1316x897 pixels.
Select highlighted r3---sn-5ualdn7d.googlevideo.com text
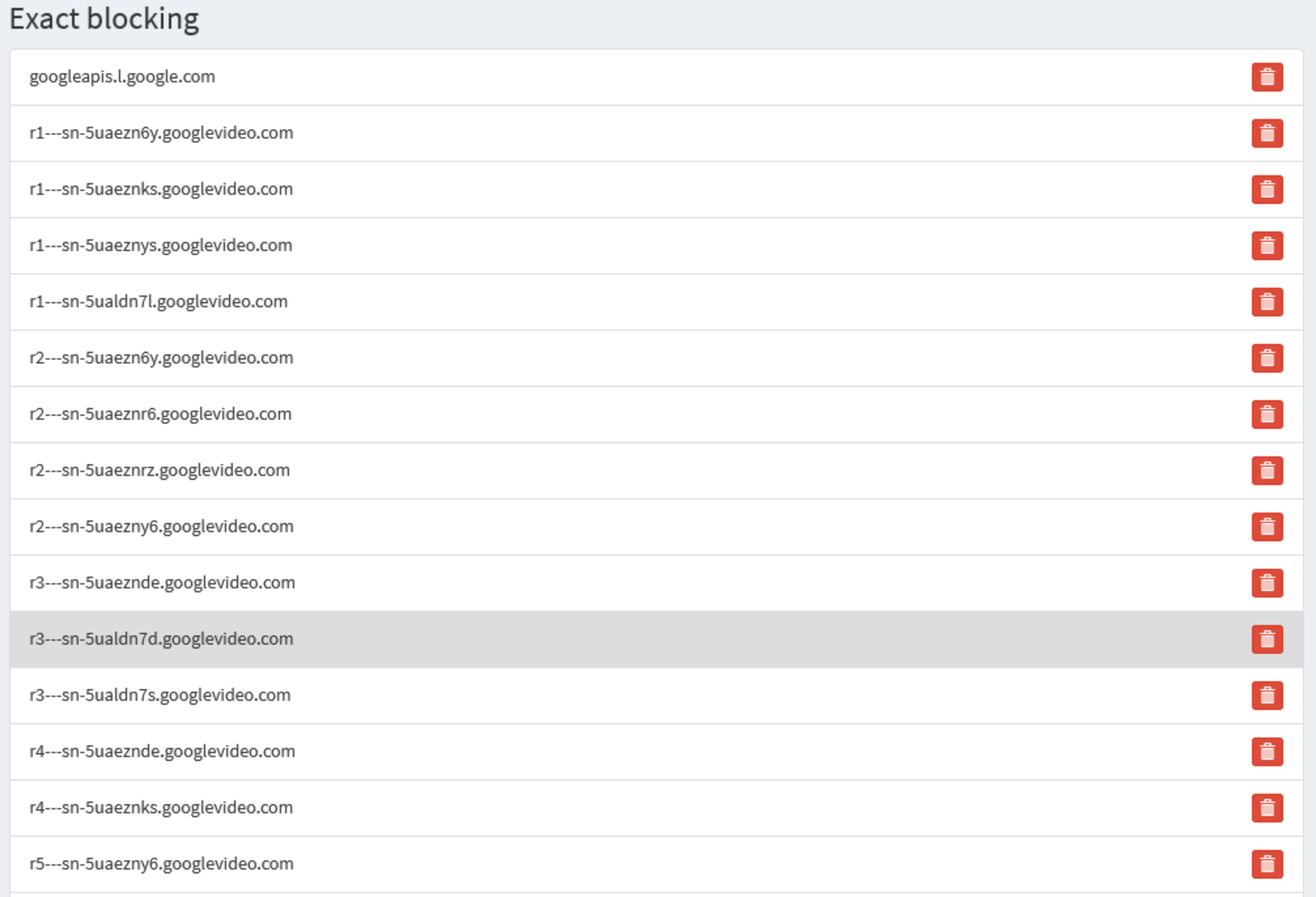coord(162,639)
